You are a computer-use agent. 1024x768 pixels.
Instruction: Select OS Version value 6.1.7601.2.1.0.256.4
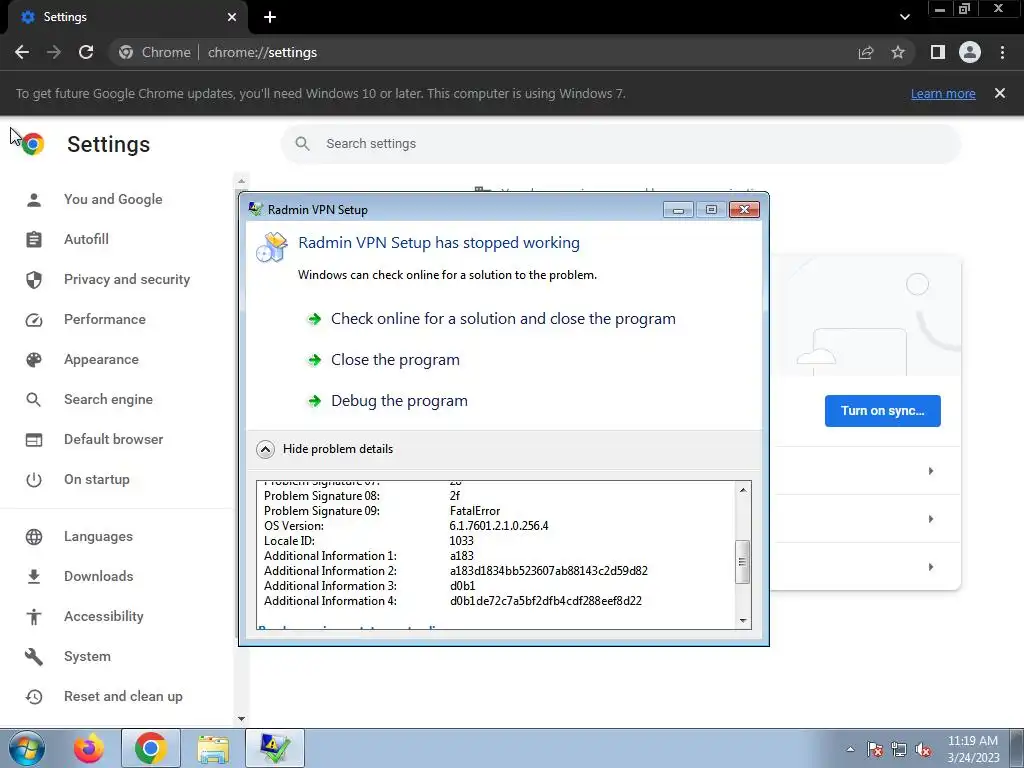[499, 526]
